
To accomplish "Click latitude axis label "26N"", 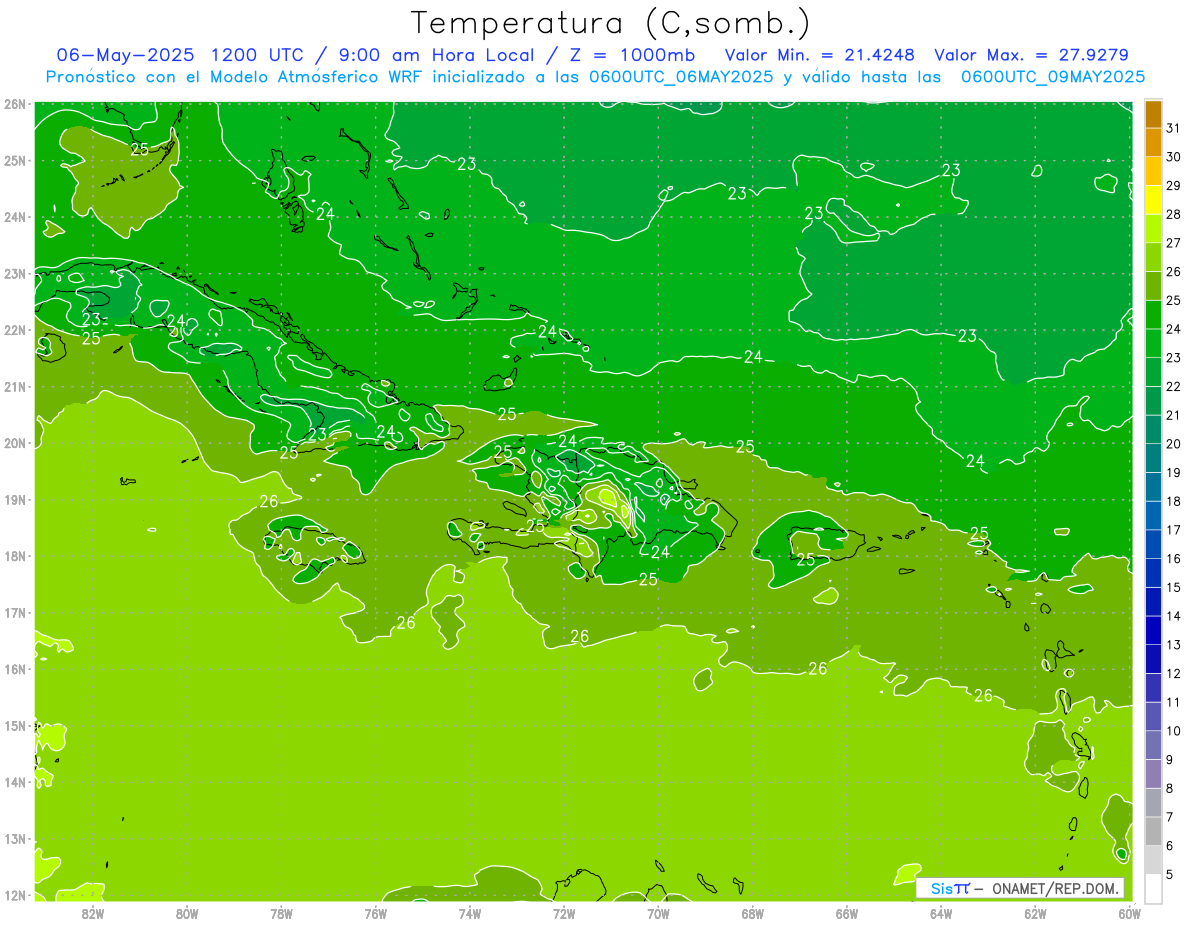I will [x=15, y=104].
